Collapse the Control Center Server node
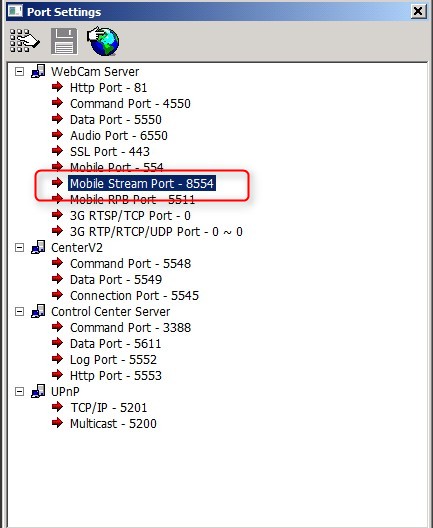Screen dimensions: 433x528 pos(20,312)
